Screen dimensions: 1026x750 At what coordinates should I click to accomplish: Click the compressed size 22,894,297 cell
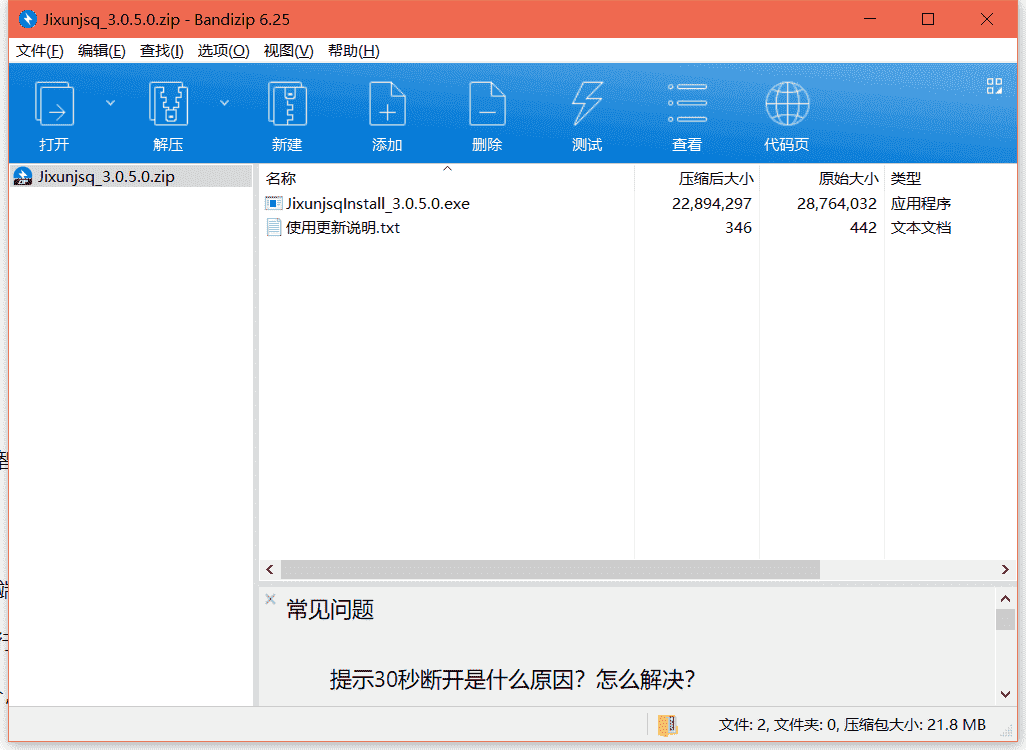click(x=711, y=204)
